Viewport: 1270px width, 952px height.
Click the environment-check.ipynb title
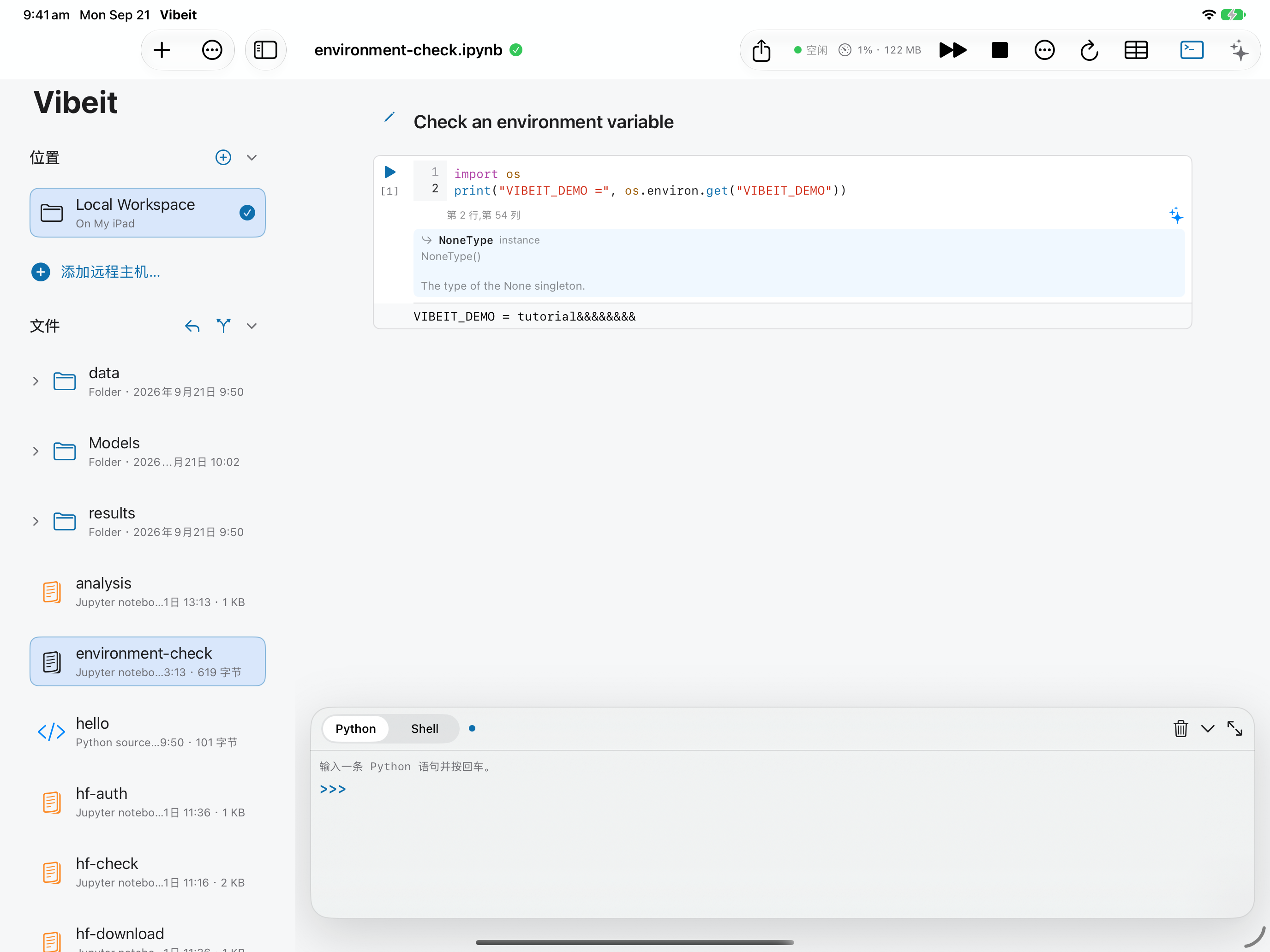point(408,50)
